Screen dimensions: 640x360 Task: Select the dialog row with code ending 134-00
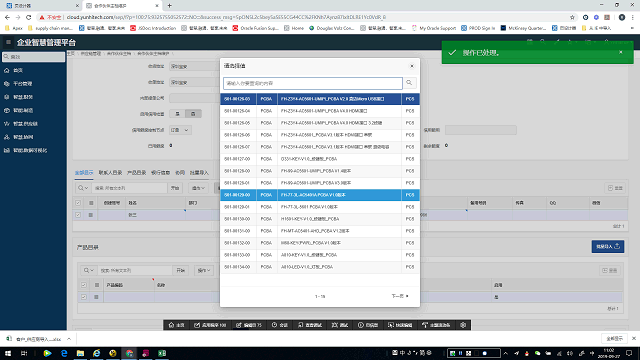point(320,267)
